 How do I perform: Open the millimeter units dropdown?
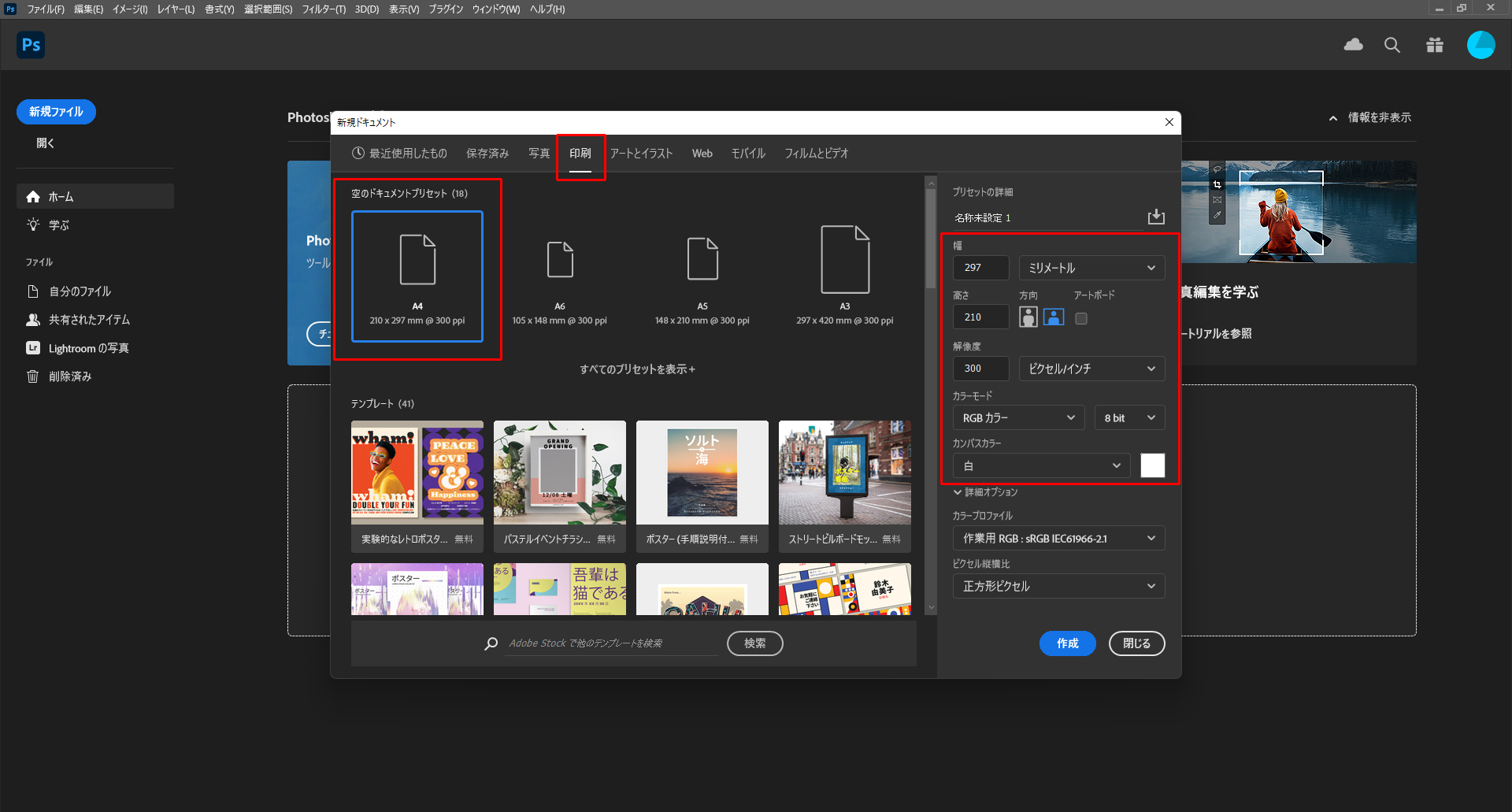[1091, 268]
